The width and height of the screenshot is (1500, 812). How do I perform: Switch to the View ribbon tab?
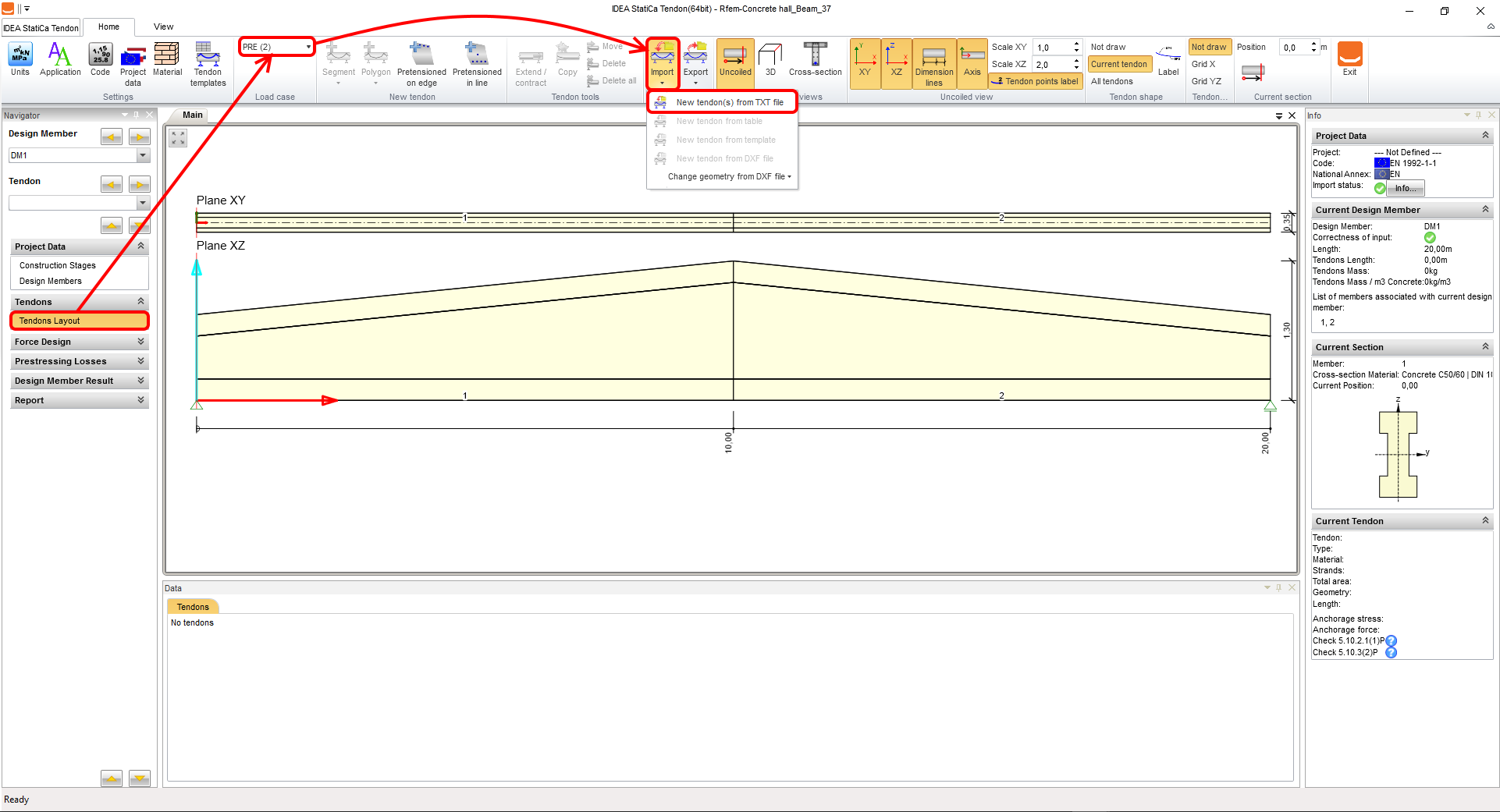click(163, 27)
